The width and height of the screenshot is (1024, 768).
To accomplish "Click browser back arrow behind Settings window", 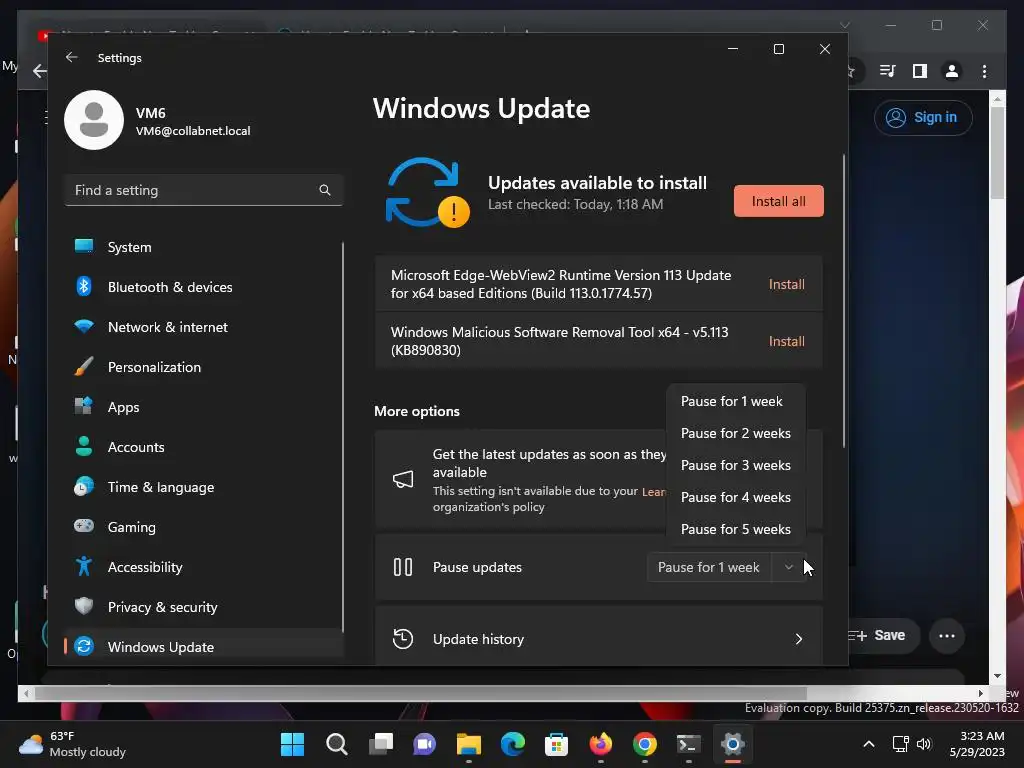I will (39, 71).
